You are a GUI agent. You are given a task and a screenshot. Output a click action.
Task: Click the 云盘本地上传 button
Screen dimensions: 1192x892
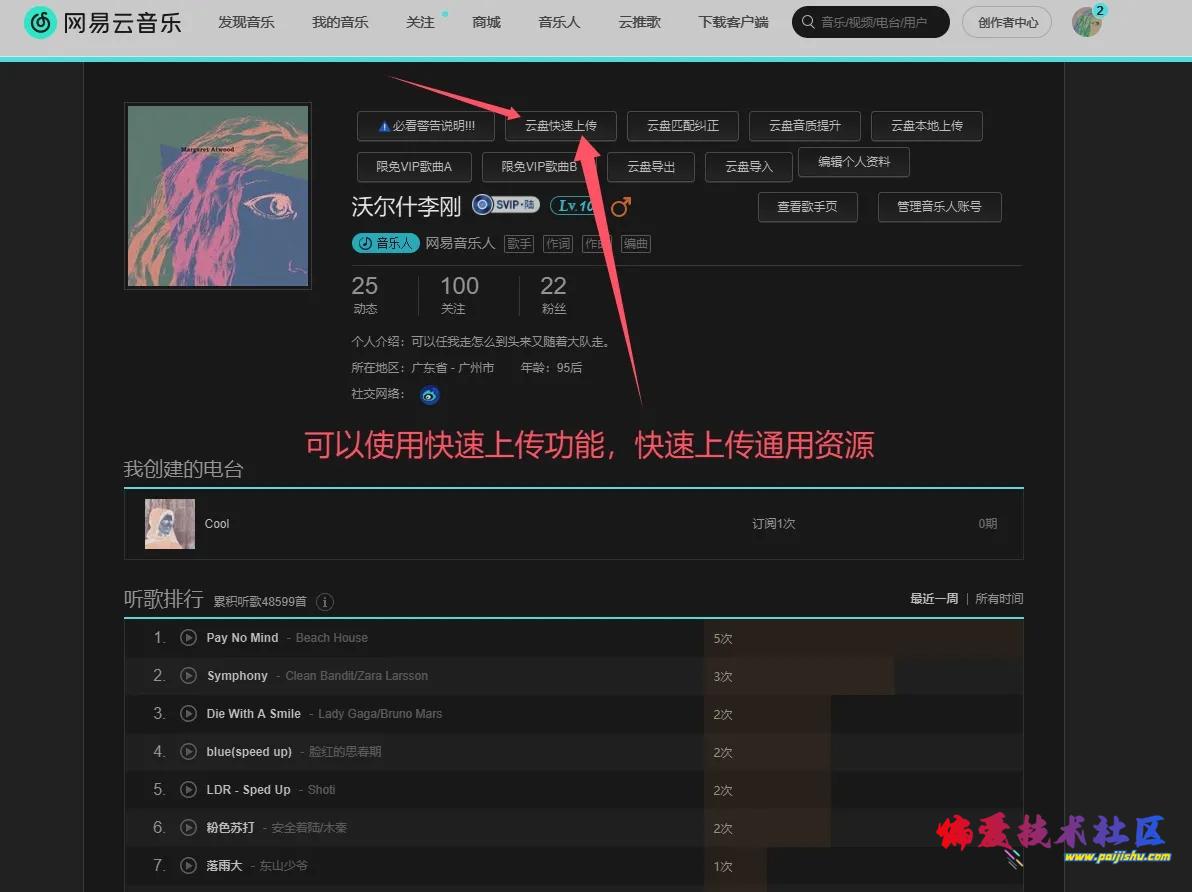point(927,126)
